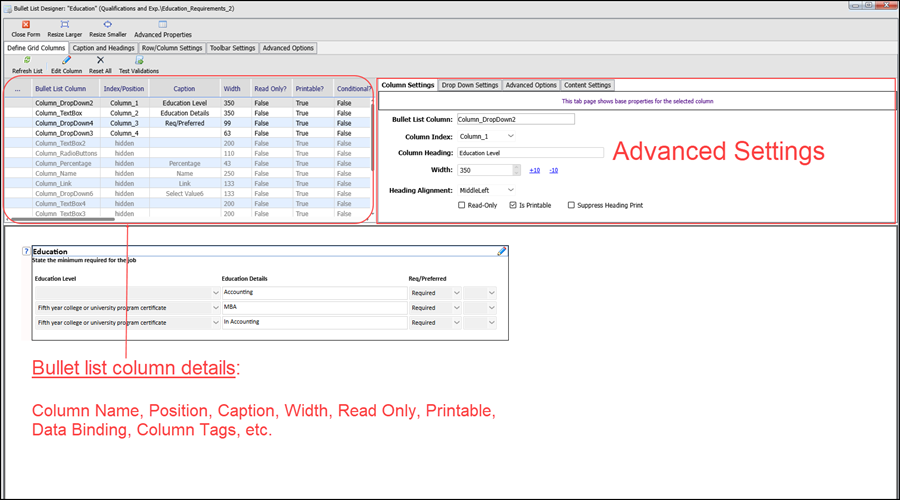Toggle the Read-Only checkbox
Image resolution: width=900 pixels, height=500 pixels.
pos(461,205)
